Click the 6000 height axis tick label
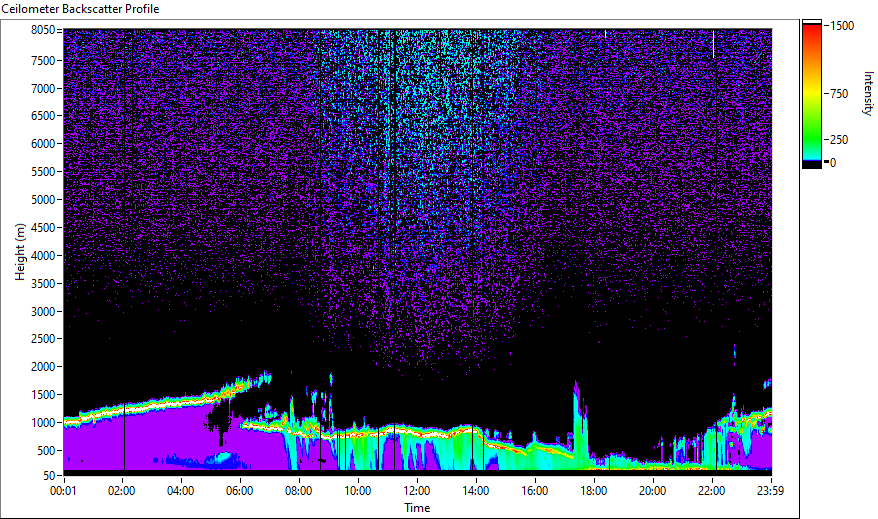The height and width of the screenshot is (519, 878). pos(43,144)
